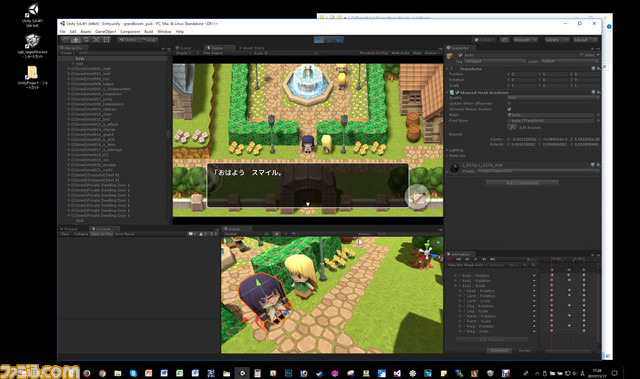Open the Skinned Mesh Renderer settings gear
640x379 pixels.
click(598, 92)
